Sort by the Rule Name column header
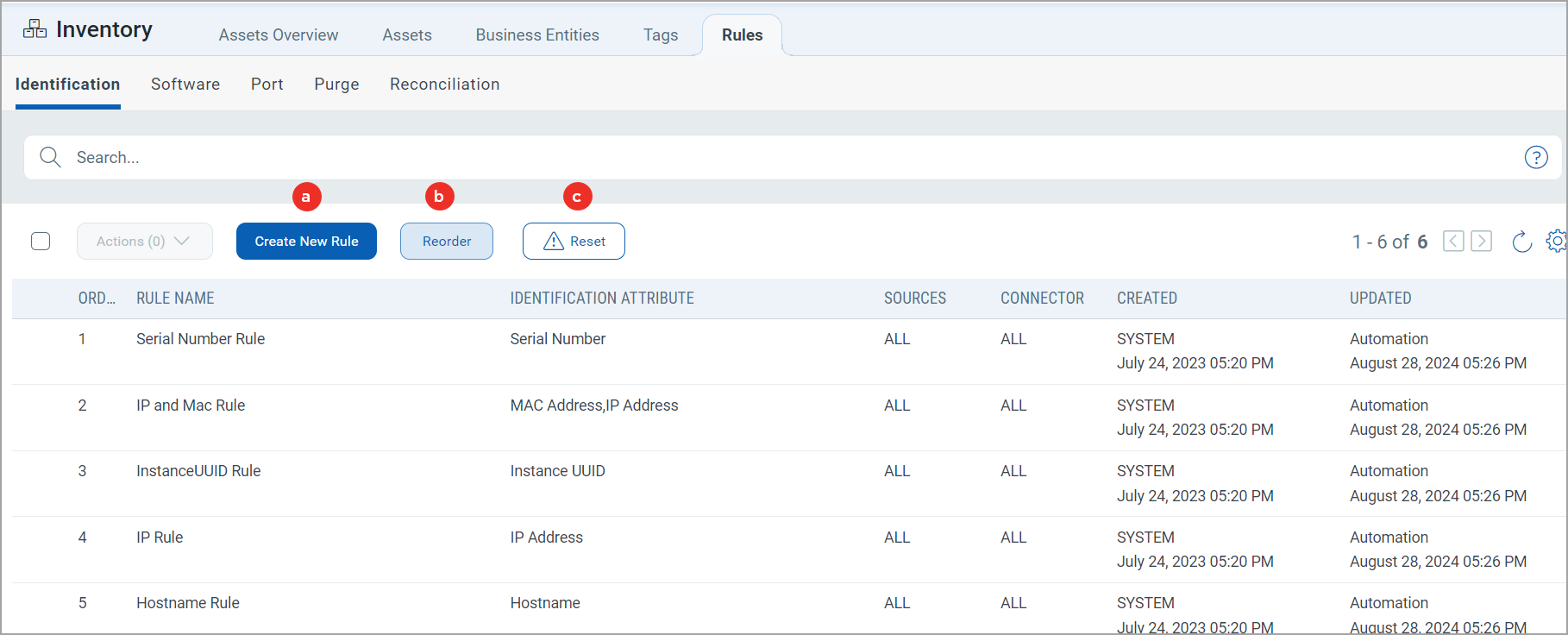 (x=175, y=299)
